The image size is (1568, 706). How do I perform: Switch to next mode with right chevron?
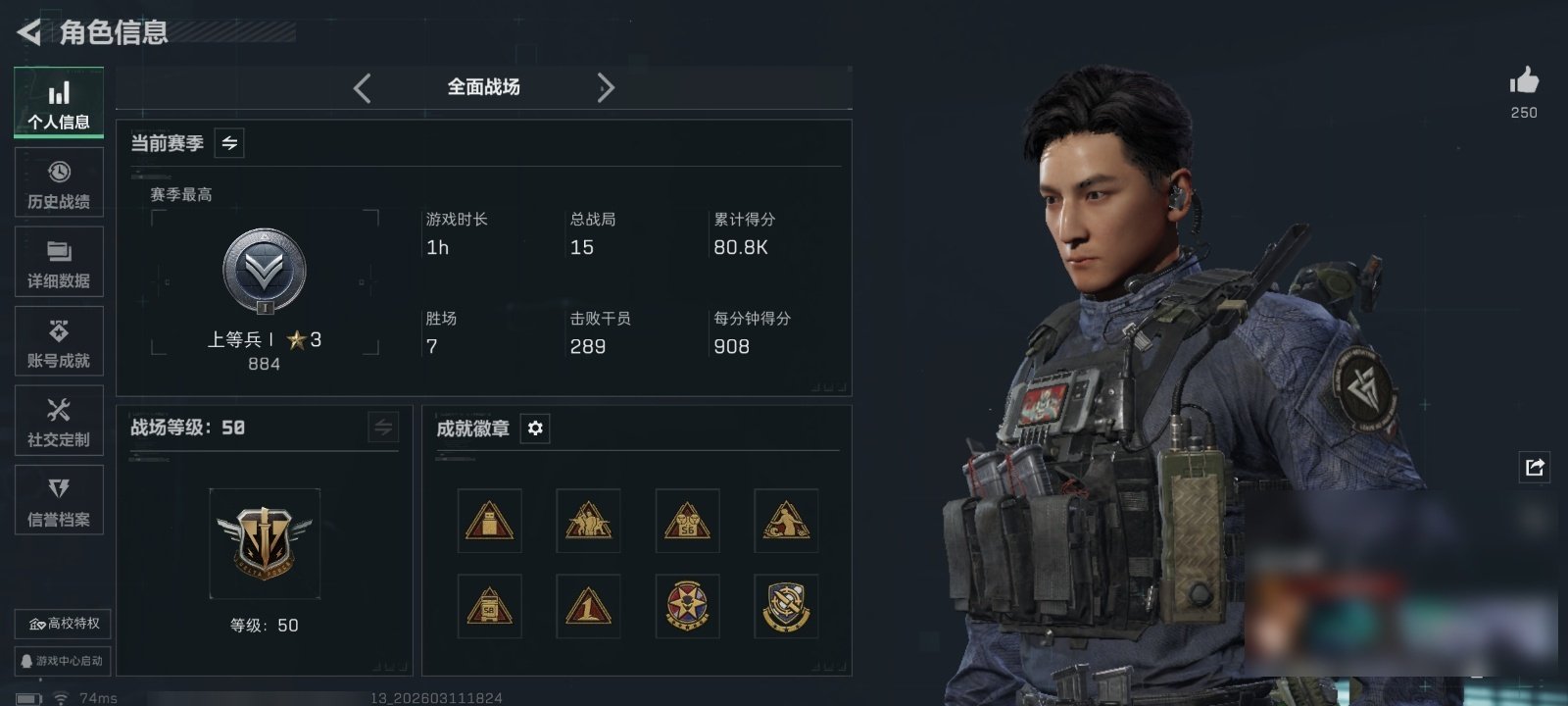point(606,88)
